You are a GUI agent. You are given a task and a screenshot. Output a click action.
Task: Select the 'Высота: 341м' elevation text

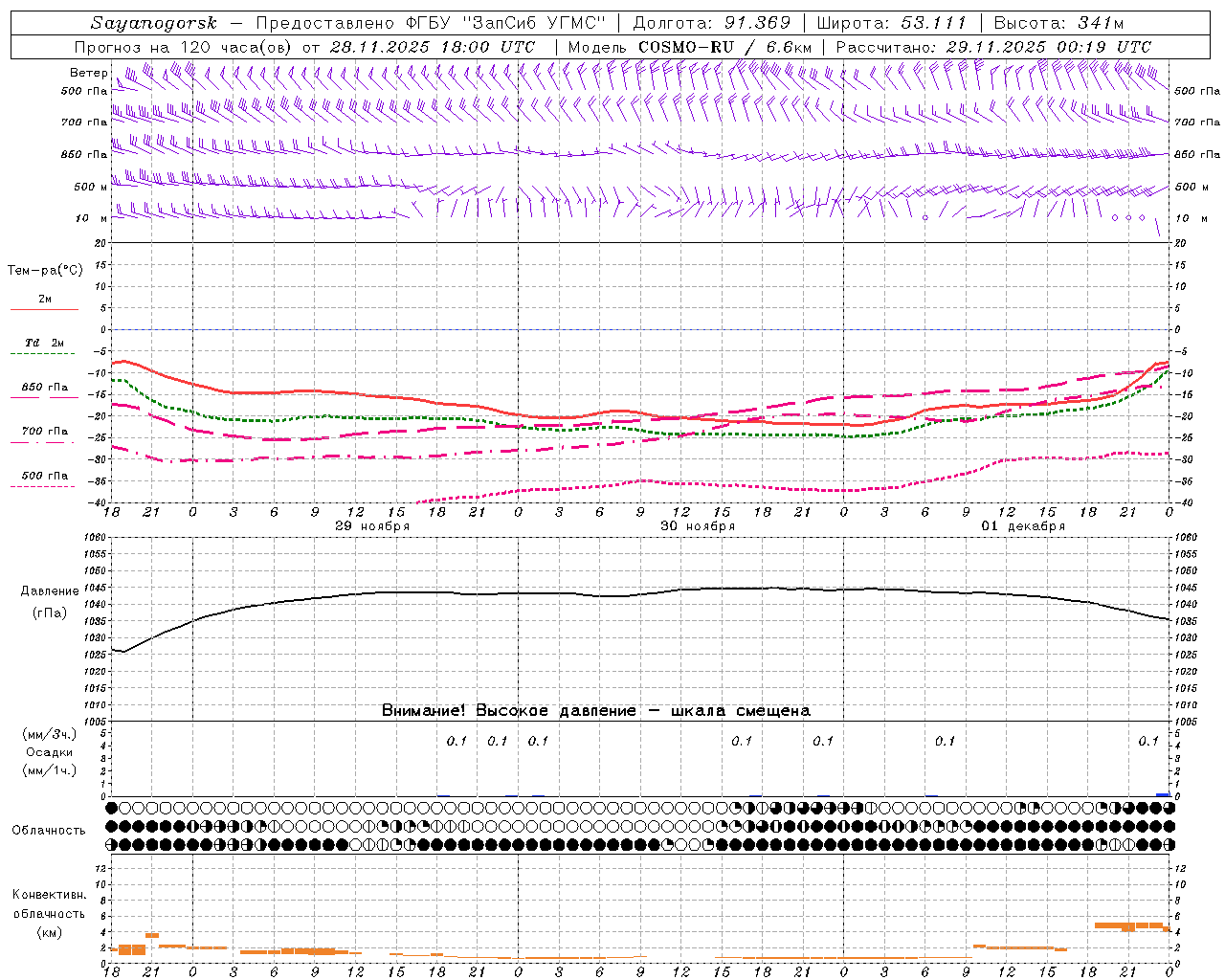tap(1058, 23)
